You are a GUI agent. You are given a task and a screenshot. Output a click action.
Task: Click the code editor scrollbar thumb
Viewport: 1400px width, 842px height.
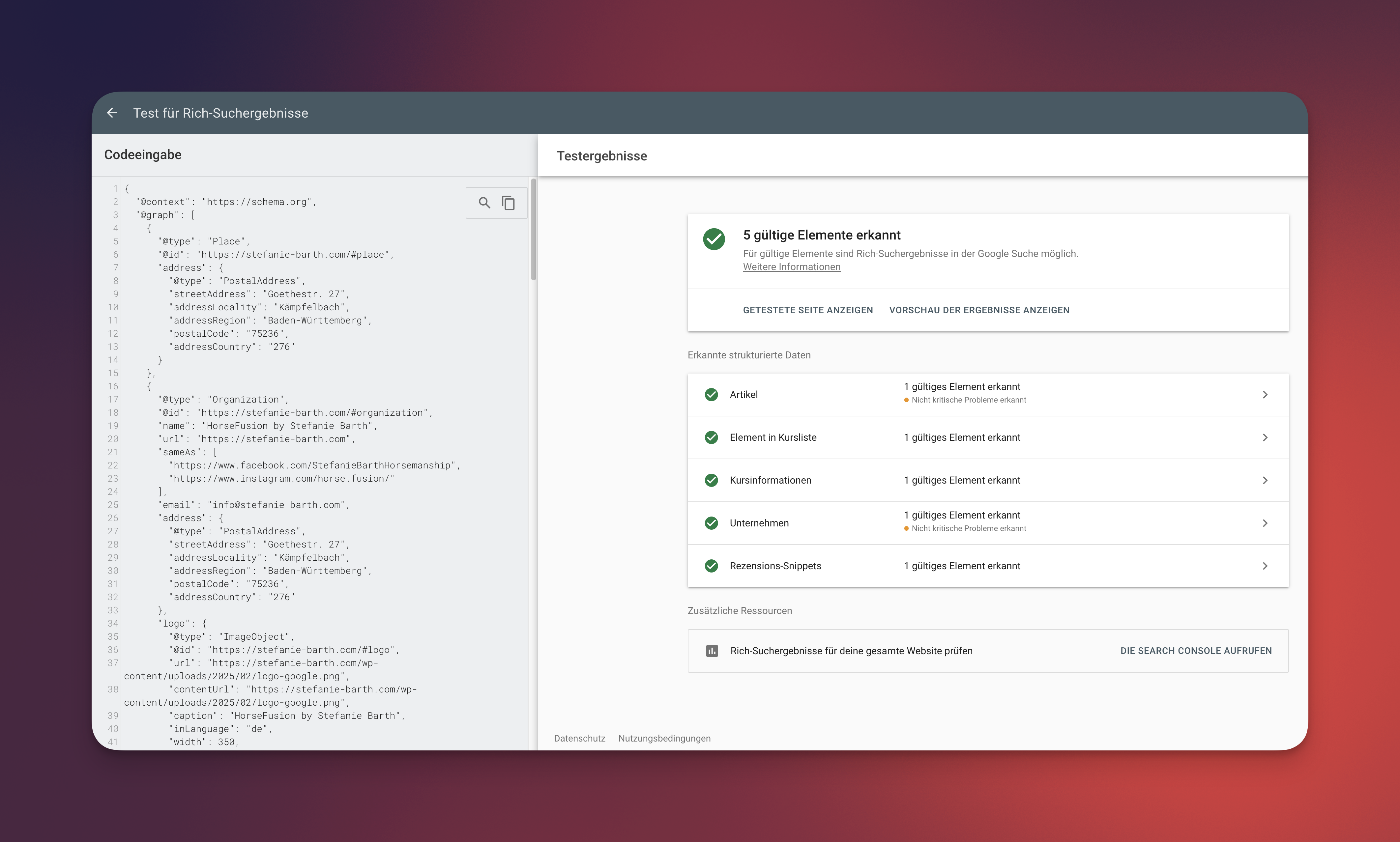(534, 230)
